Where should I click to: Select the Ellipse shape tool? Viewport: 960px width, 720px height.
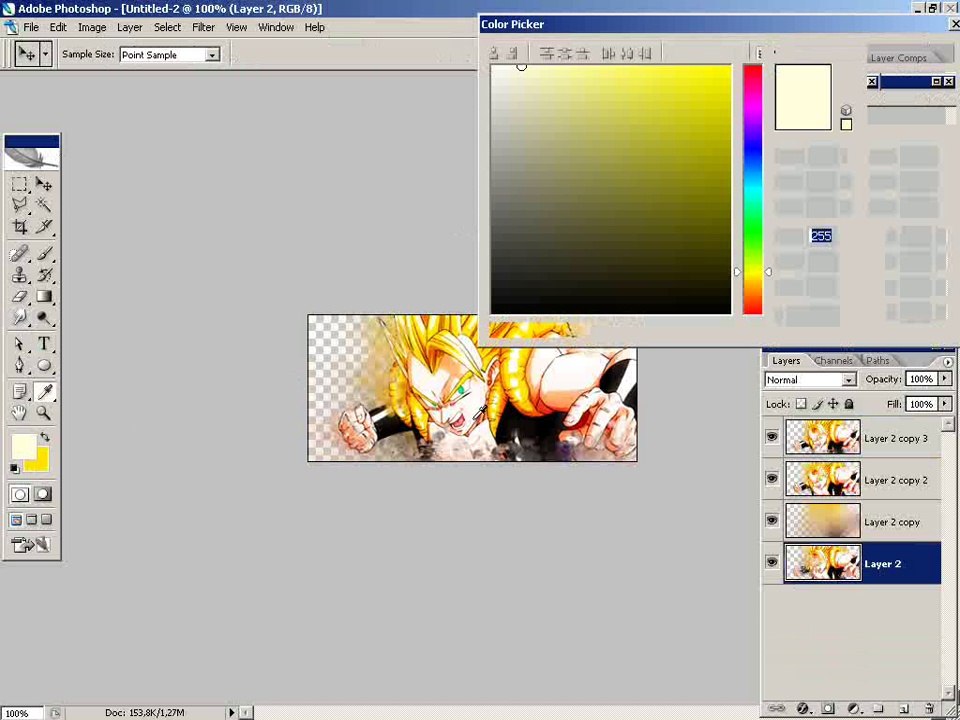[x=43, y=365]
